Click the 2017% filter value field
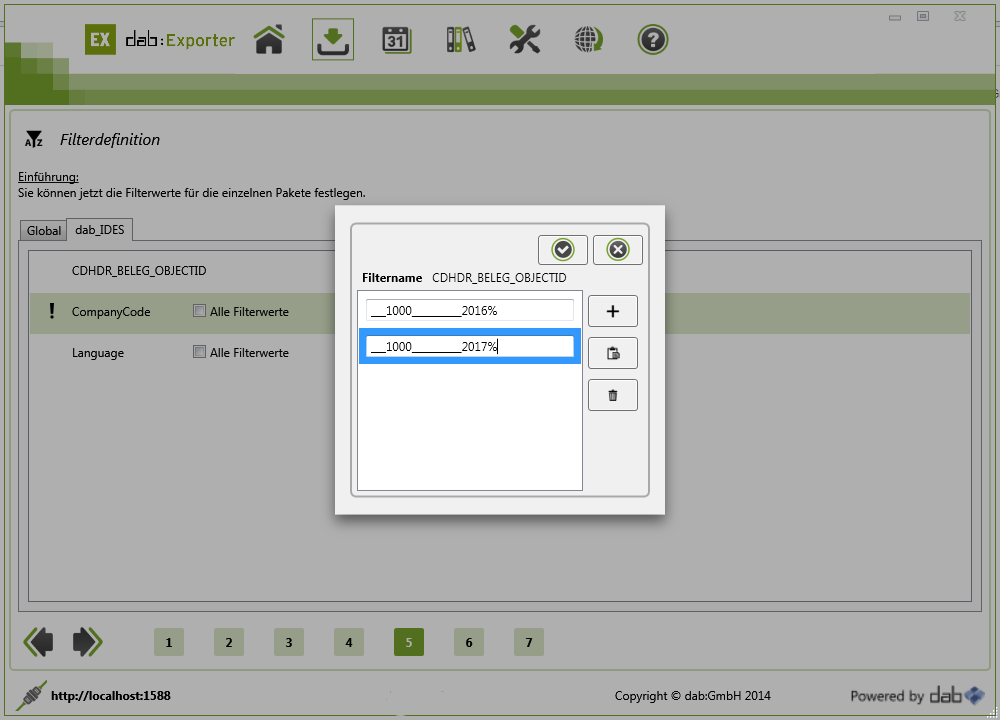The height and width of the screenshot is (720, 1000). click(470, 346)
